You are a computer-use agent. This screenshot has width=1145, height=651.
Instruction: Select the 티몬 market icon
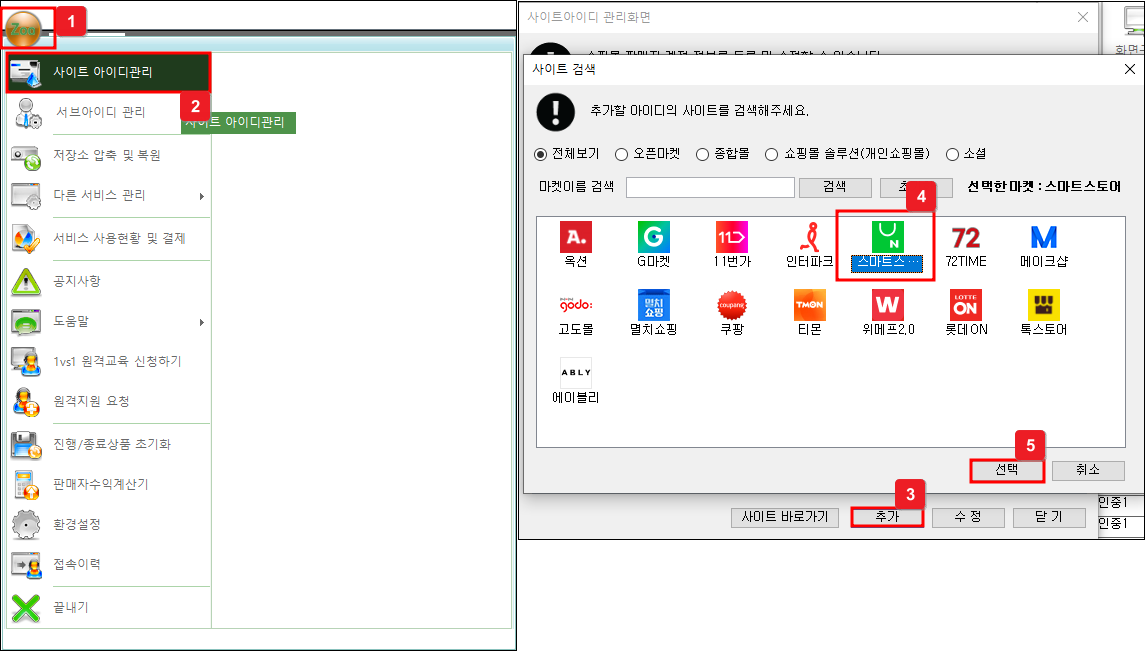(x=809, y=305)
